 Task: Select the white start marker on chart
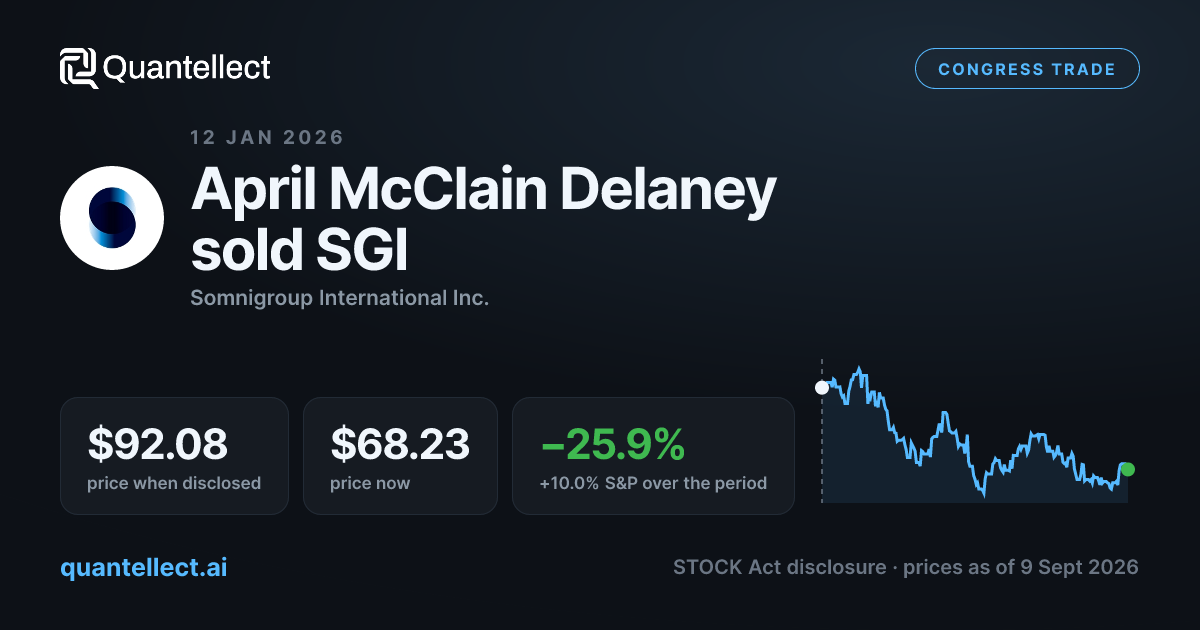click(822, 388)
